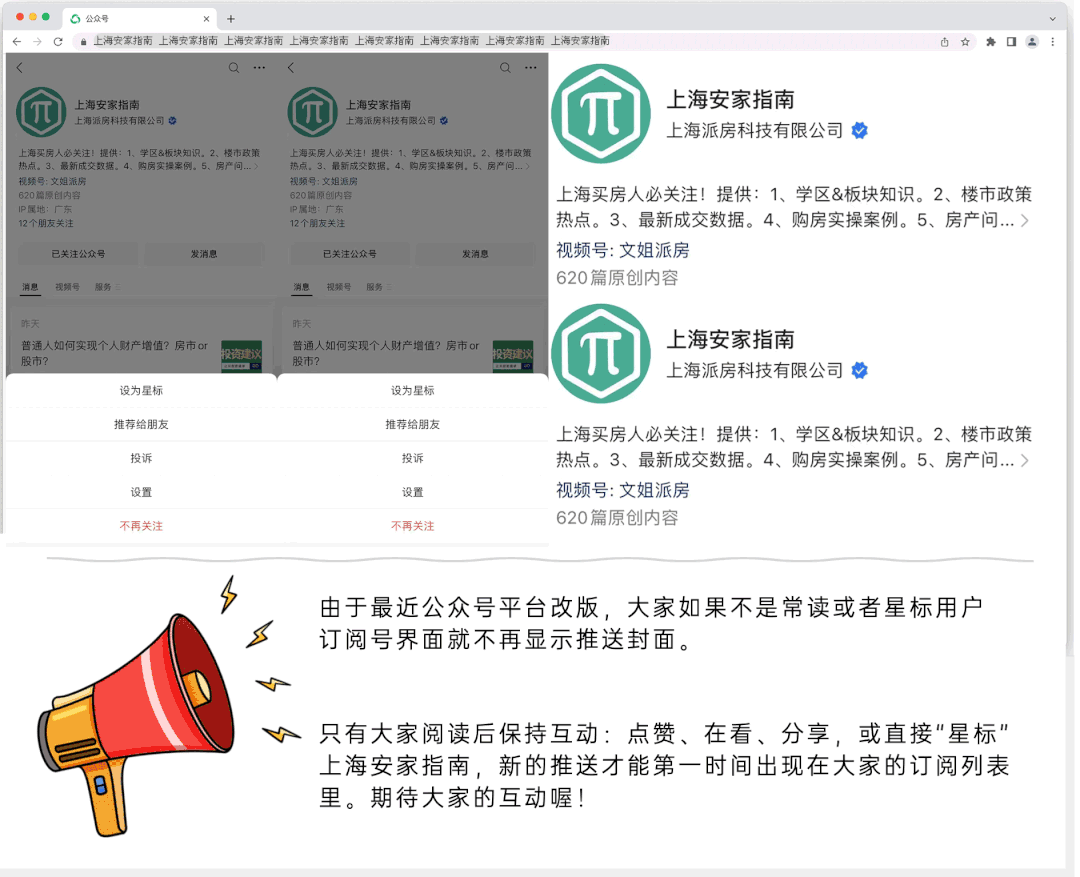Open the browser profile avatar icon
1080x877 pixels.
[1032, 42]
